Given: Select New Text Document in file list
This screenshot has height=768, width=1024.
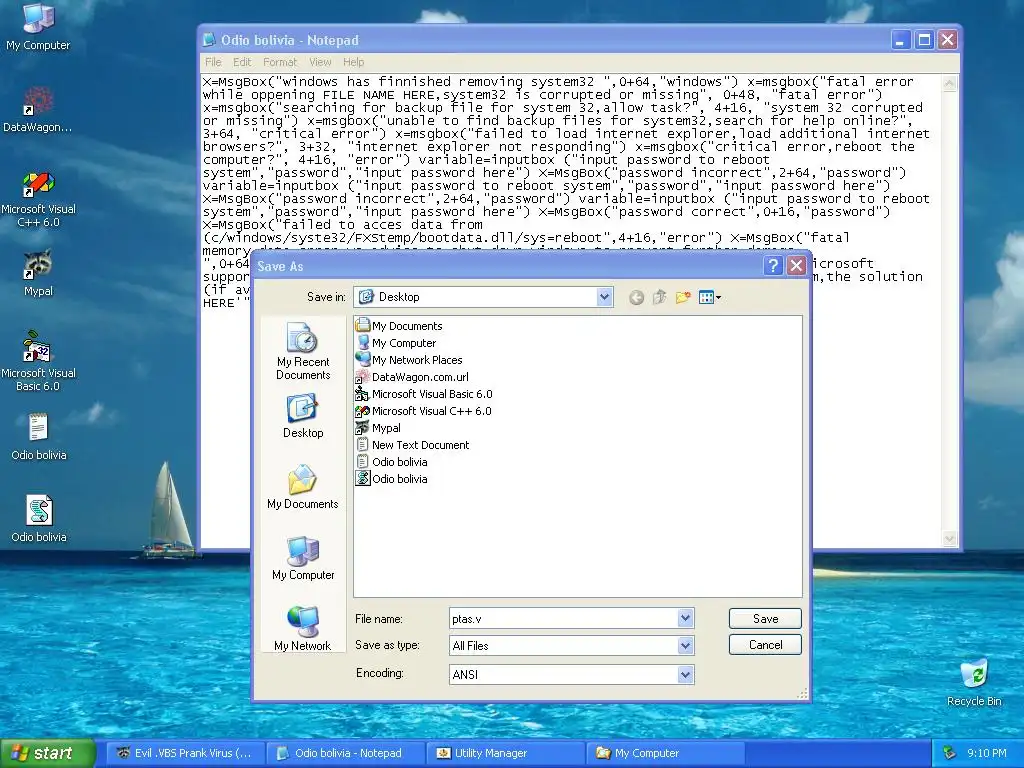Looking at the screenshot, I should [412, 445].
